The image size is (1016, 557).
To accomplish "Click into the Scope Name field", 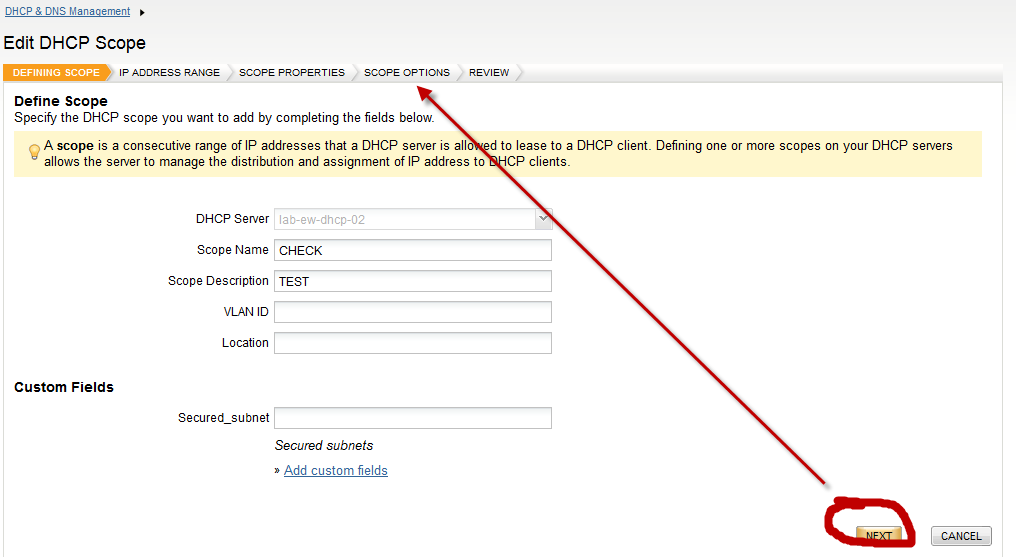I will (413, 250).
